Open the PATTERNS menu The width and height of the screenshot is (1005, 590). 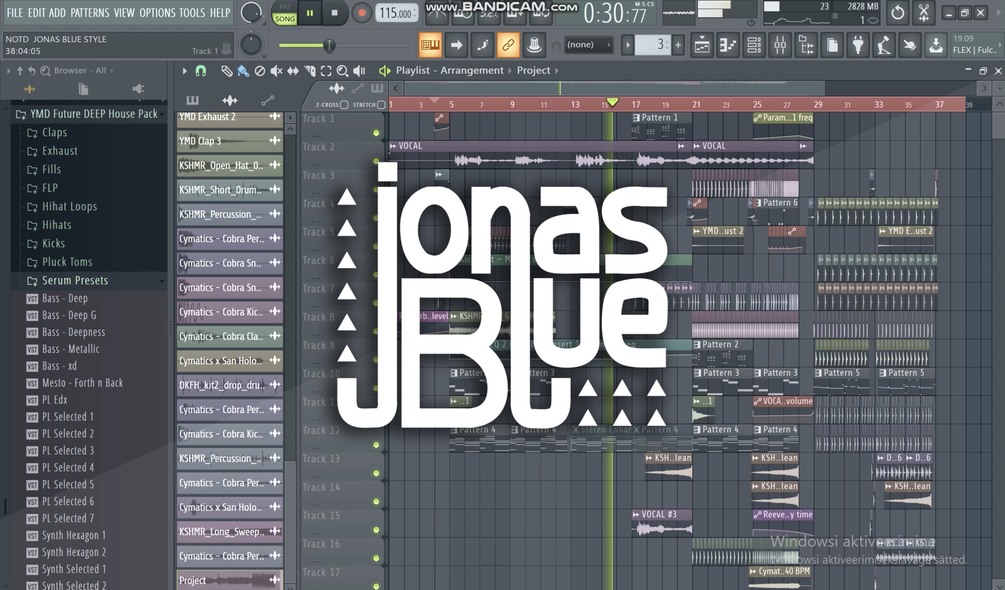point(90,12)
